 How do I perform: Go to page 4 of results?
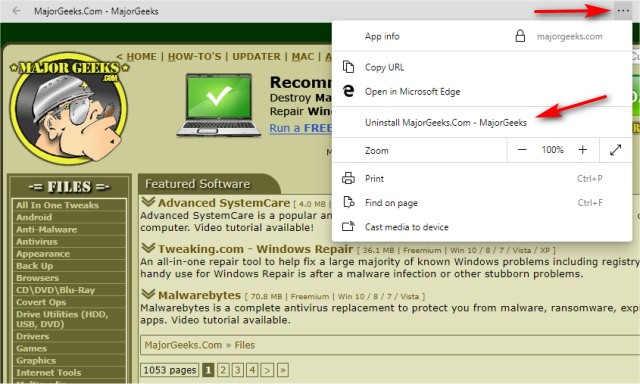click(252, 370)
